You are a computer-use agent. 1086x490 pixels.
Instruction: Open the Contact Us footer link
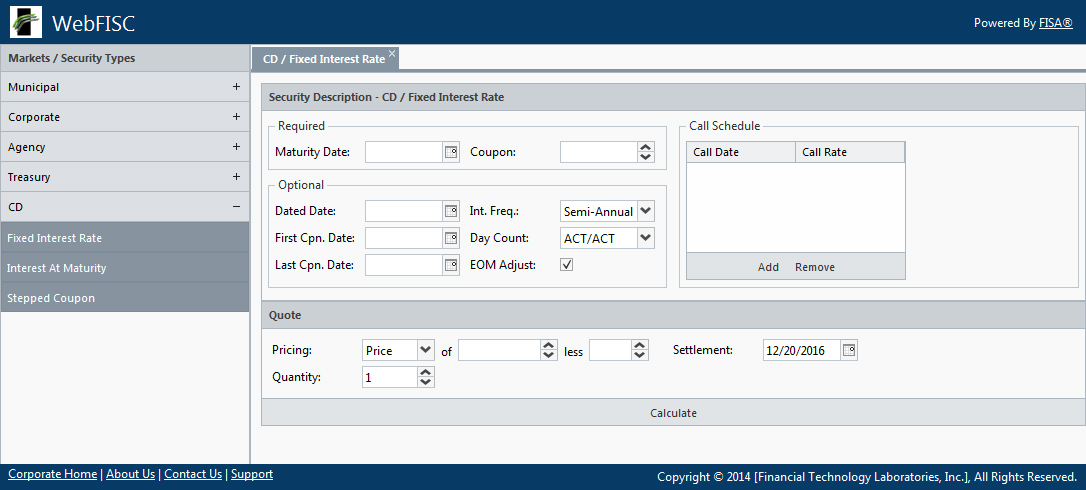(192, 474)
